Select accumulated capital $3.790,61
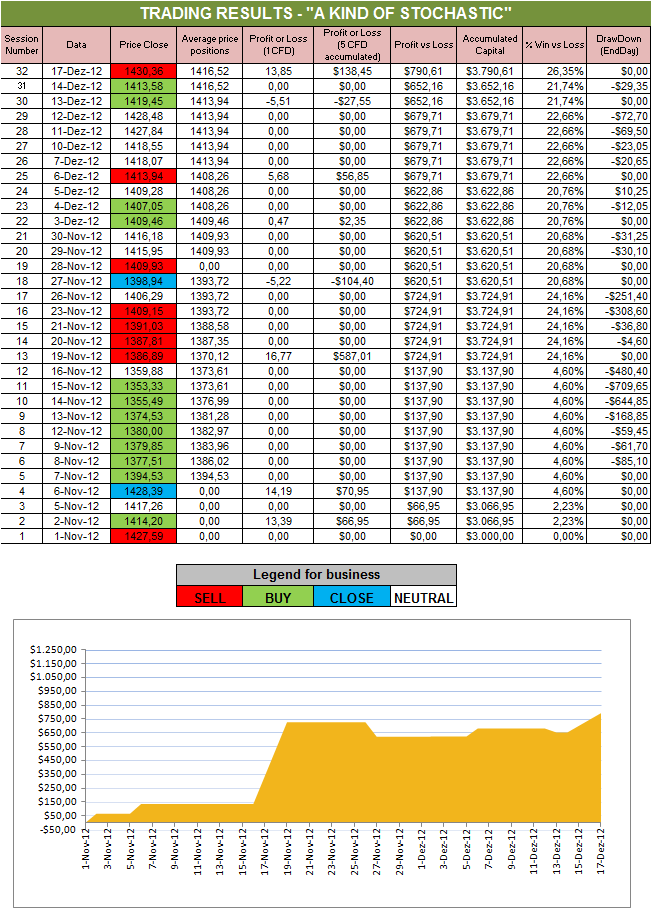 (x=489, y=71)
